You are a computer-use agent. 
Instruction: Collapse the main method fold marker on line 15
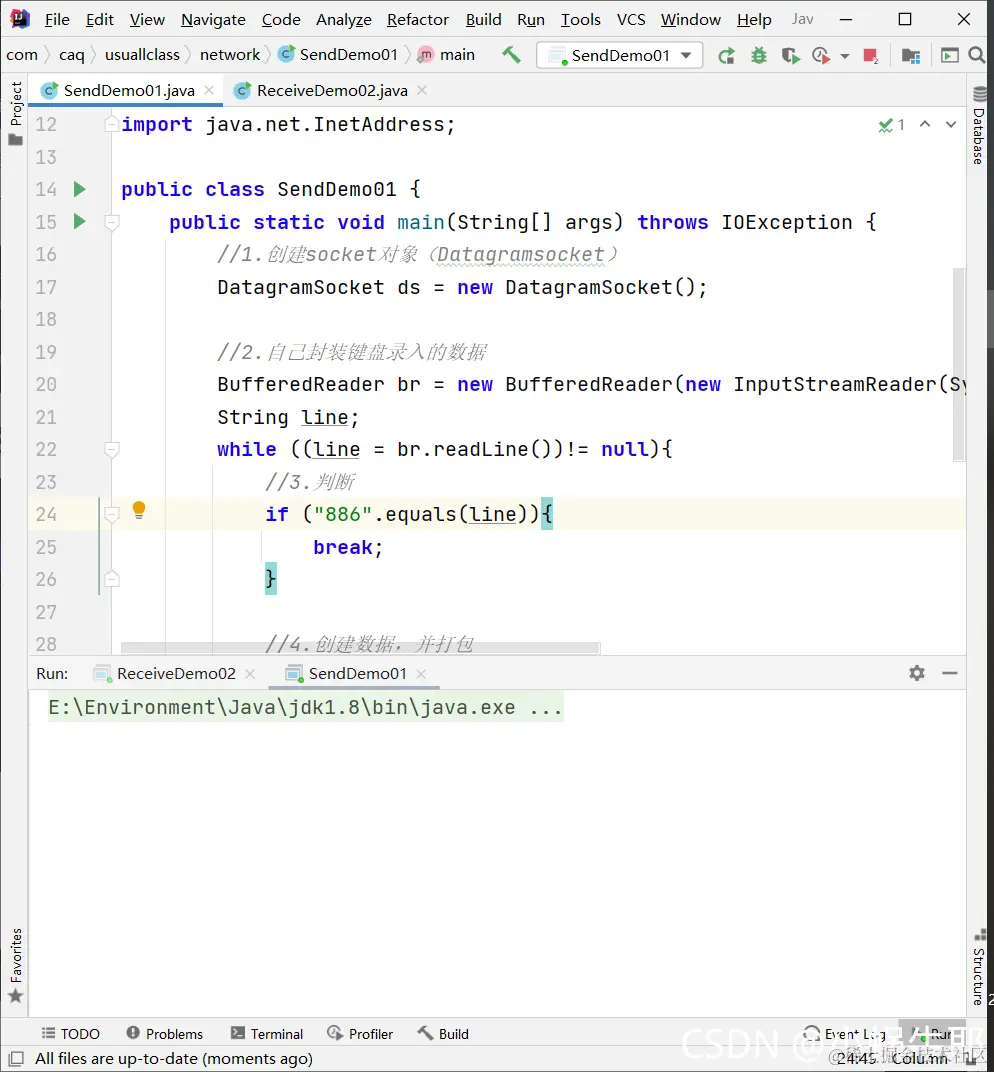(x=111, y=222)
